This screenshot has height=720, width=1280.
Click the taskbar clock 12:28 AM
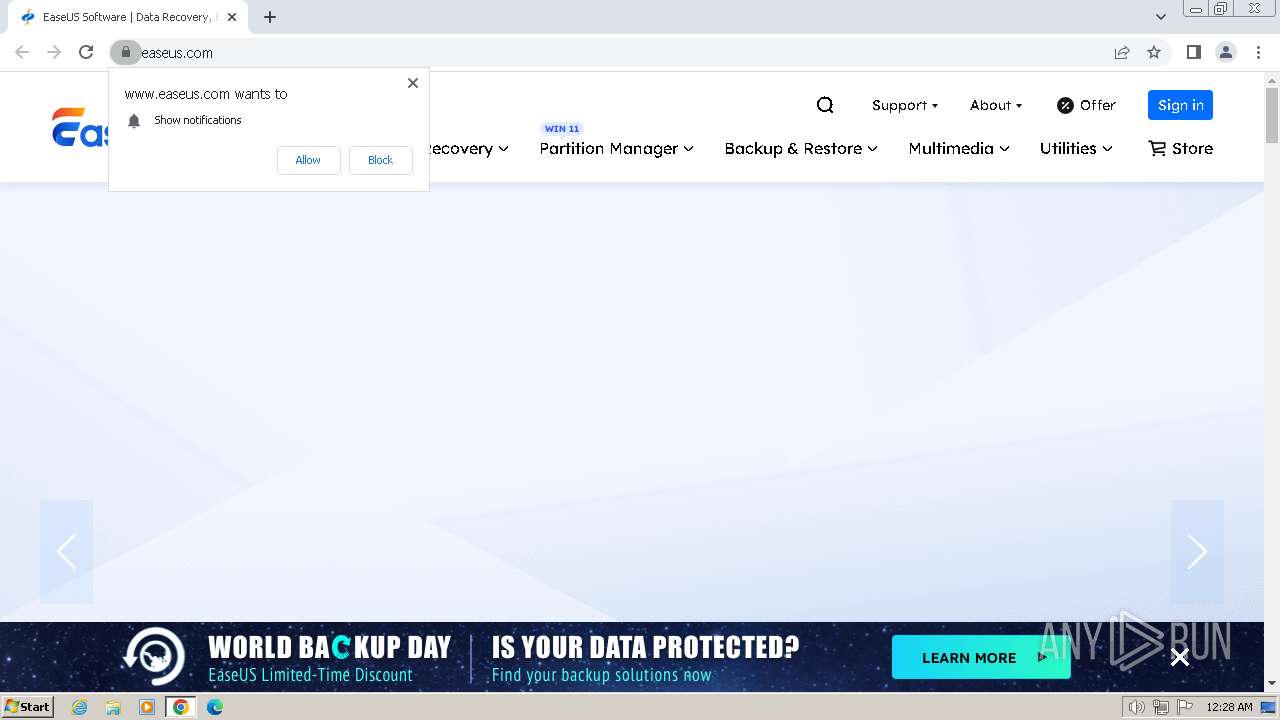(1229, 707)
